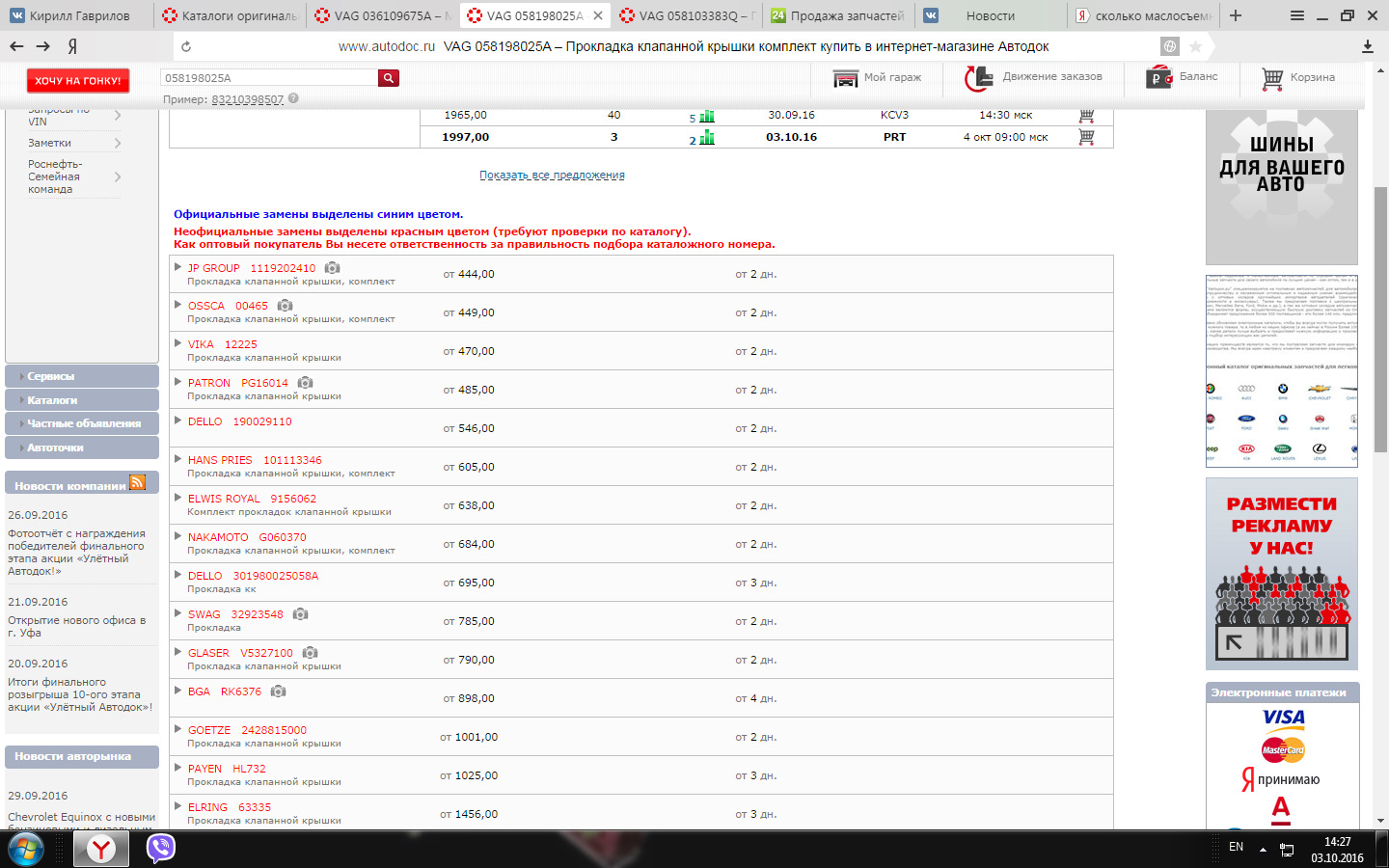Click the ХОЧУ НА ГОНКУ! button

coord(78,81)
